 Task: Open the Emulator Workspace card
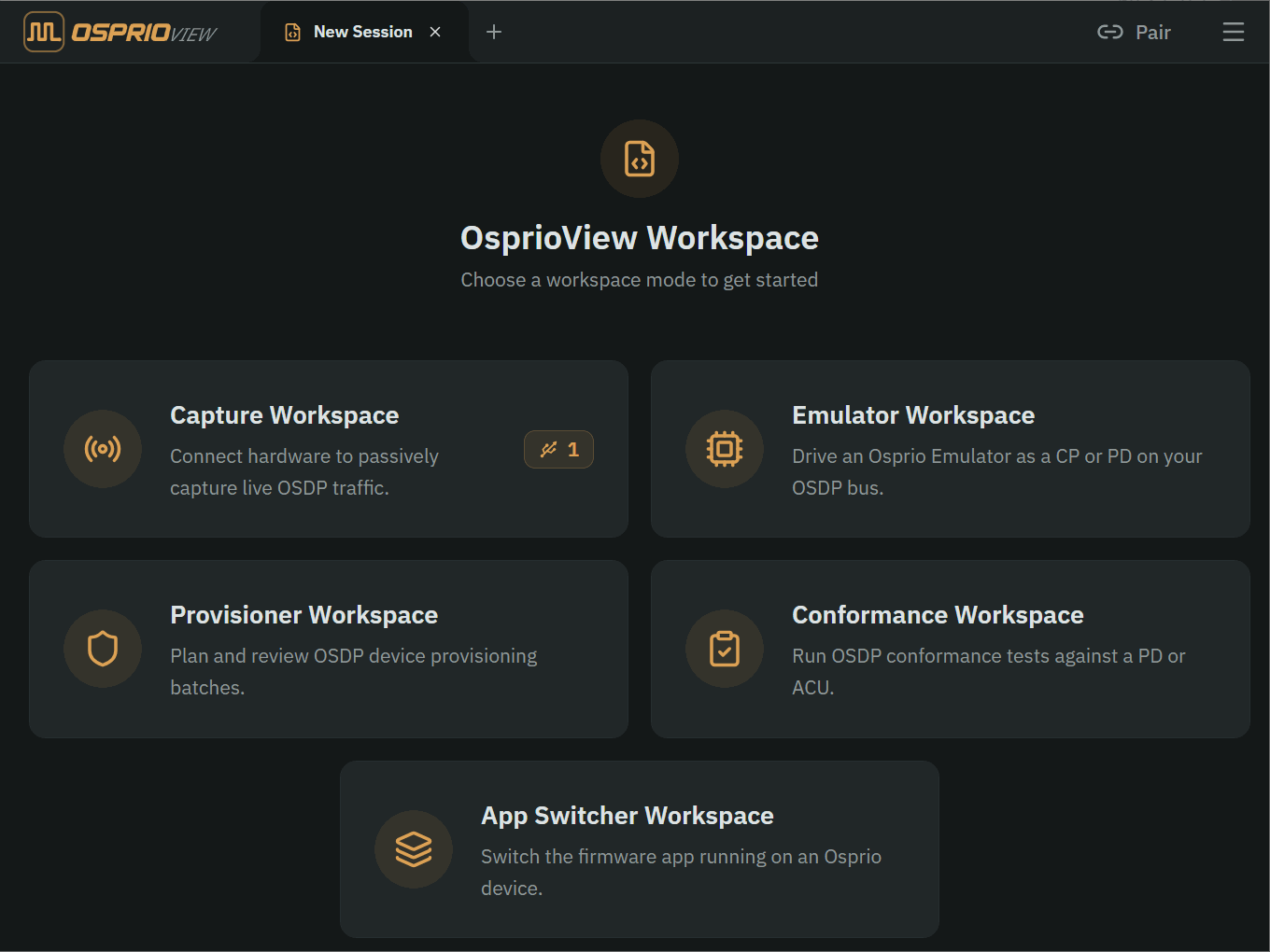[951, 449]
